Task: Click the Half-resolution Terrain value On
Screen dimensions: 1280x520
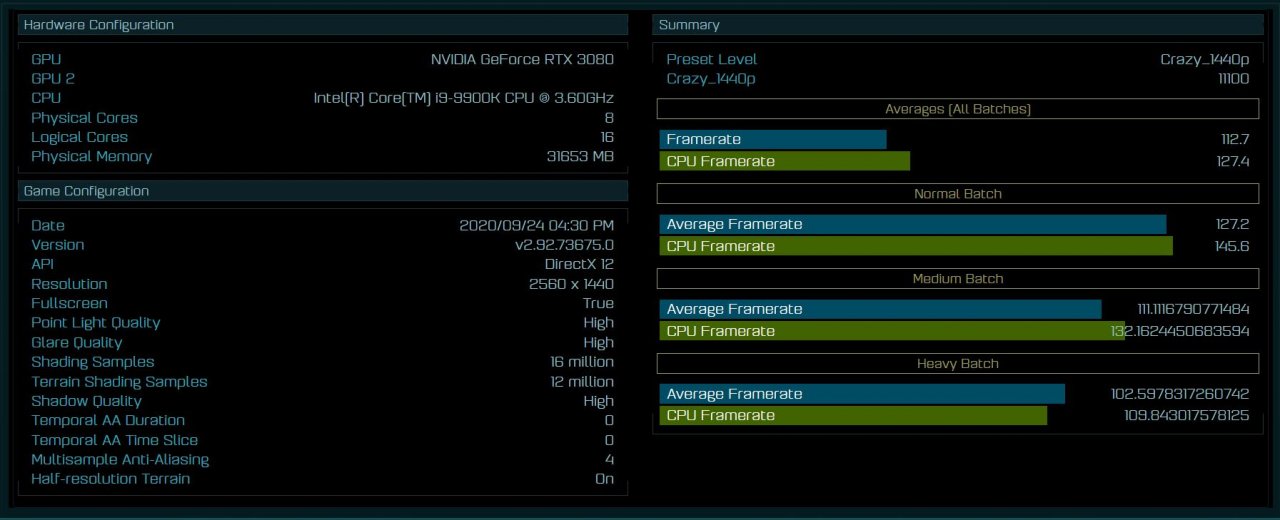Action: [x=604, y=479]
